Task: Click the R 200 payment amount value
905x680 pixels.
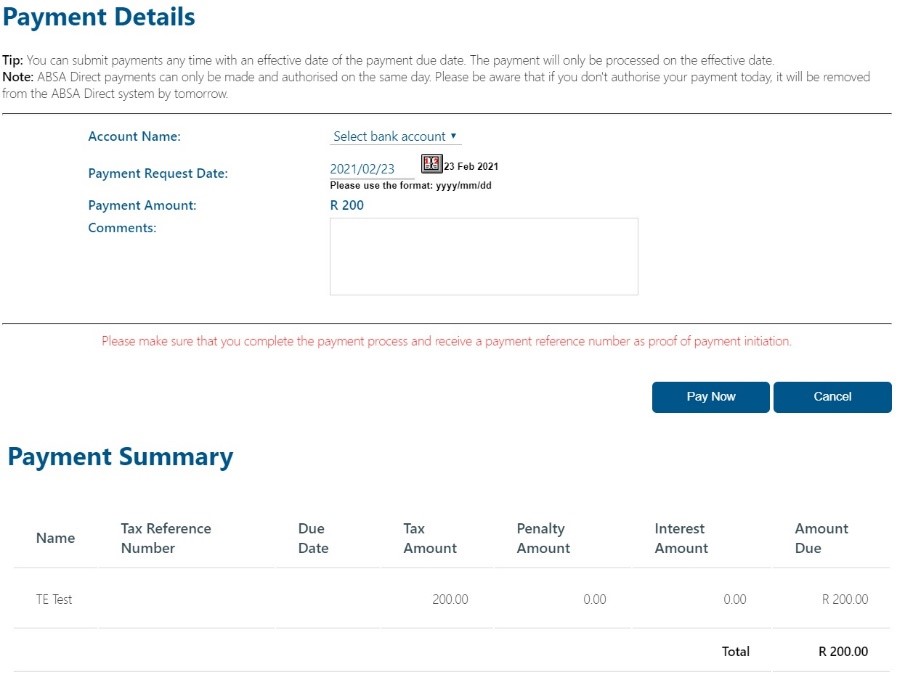Action: pyautogui.click(x=347, y=205)
